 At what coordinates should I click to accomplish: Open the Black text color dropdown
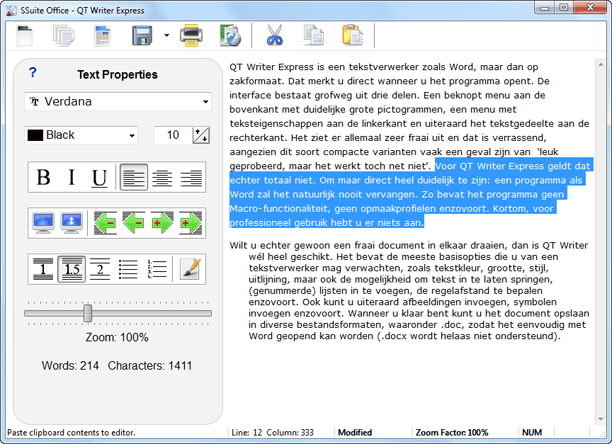point(81,135)
